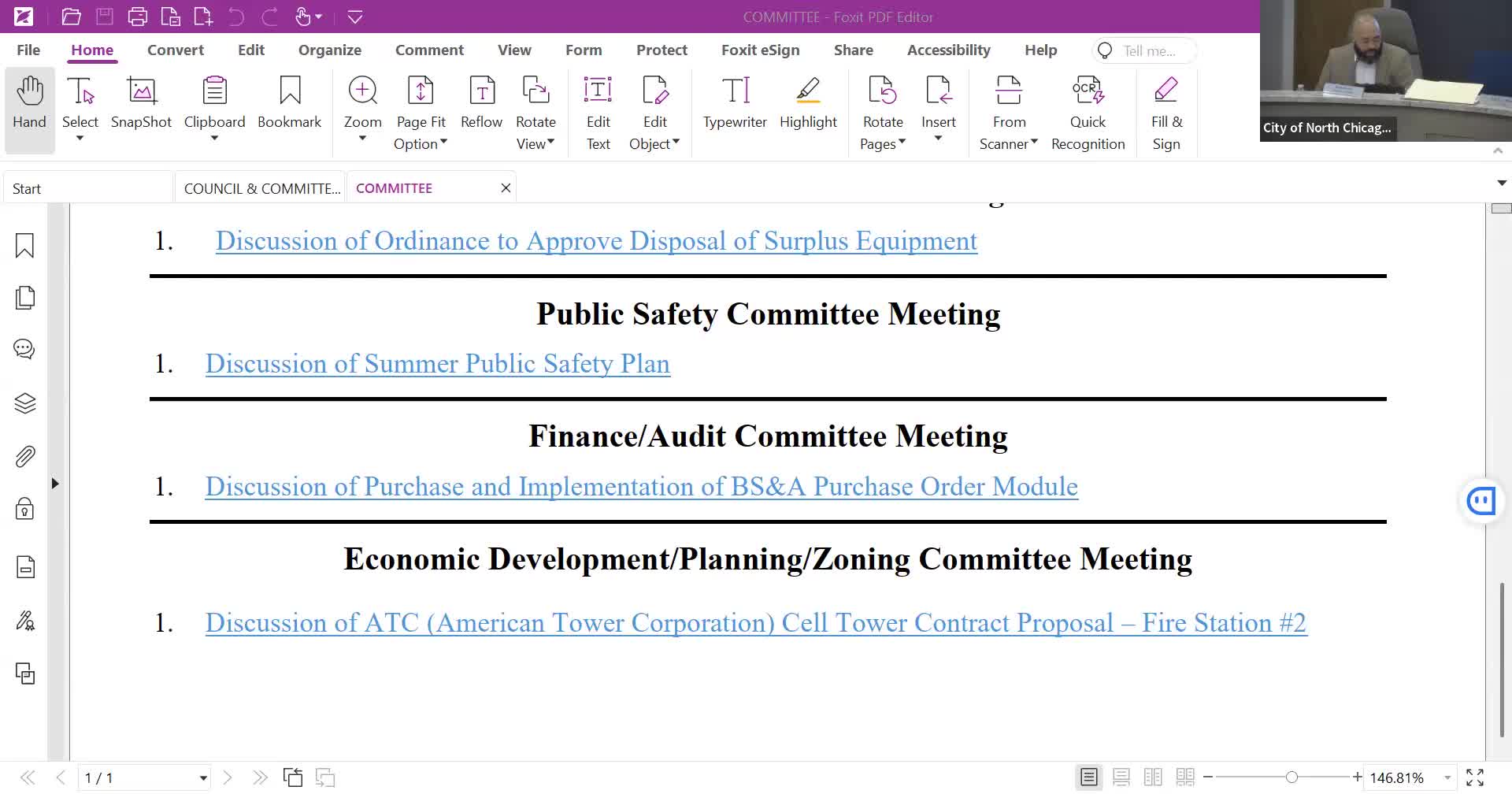The height and width of the screenshot is (794, 1512).
Task: Redo the last action
Action: tap(269, 17)
